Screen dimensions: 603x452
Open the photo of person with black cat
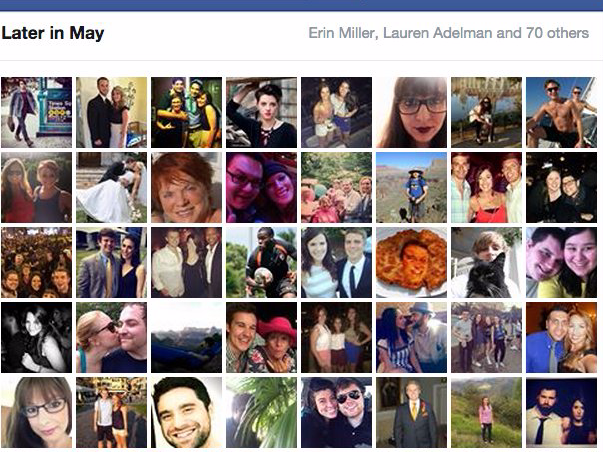click(486, 262)
